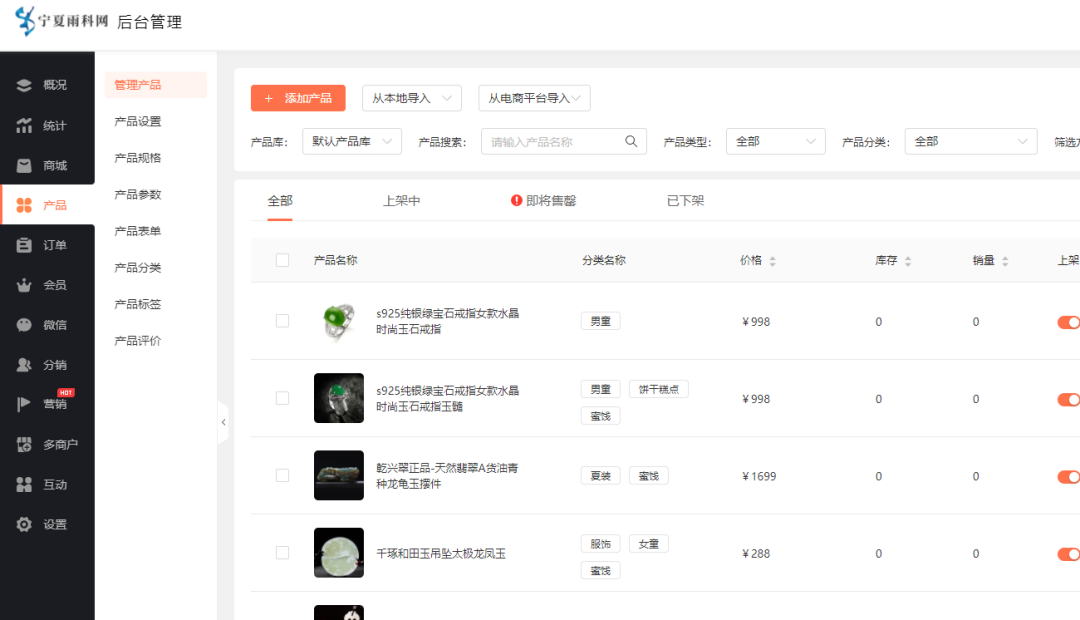1080x620 pixels.
Task: Select 产品标签 in the submenu
Action: [x=138, y=304]
